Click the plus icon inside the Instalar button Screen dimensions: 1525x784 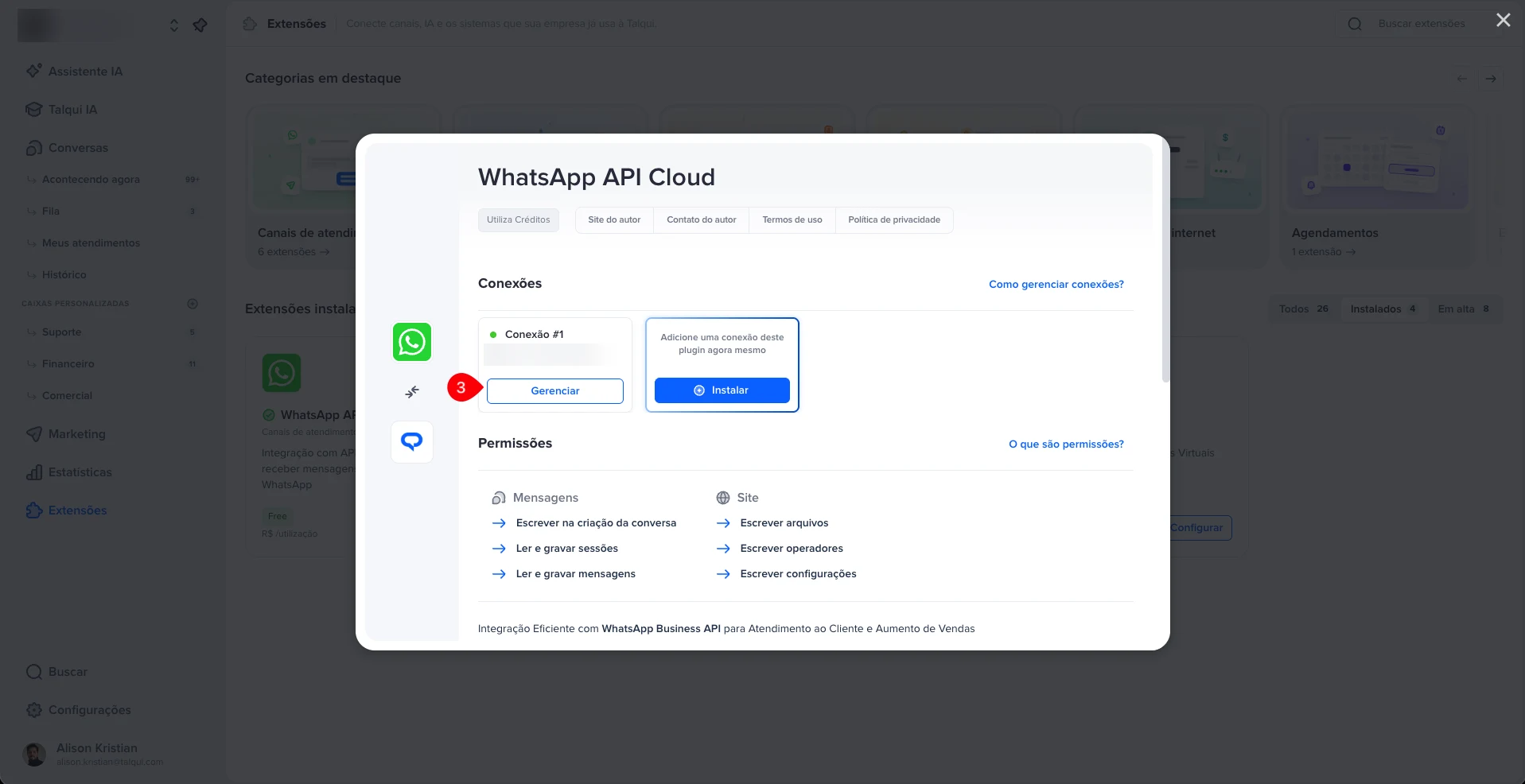point(699,390)
